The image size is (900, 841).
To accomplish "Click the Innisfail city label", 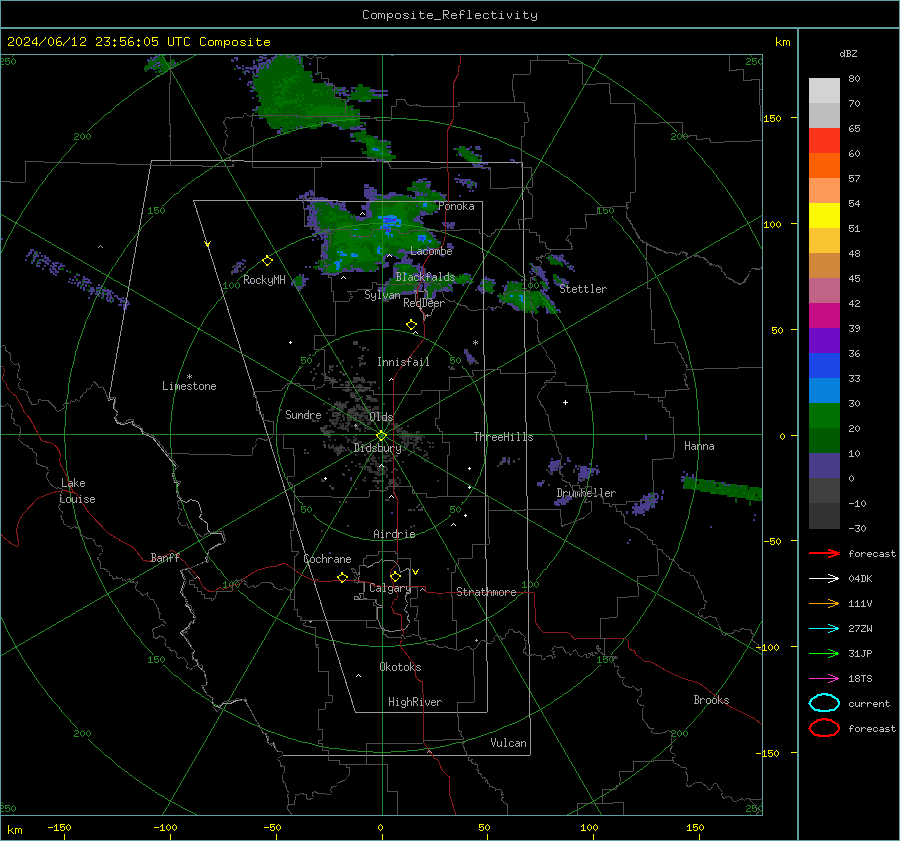I will 403,362.
